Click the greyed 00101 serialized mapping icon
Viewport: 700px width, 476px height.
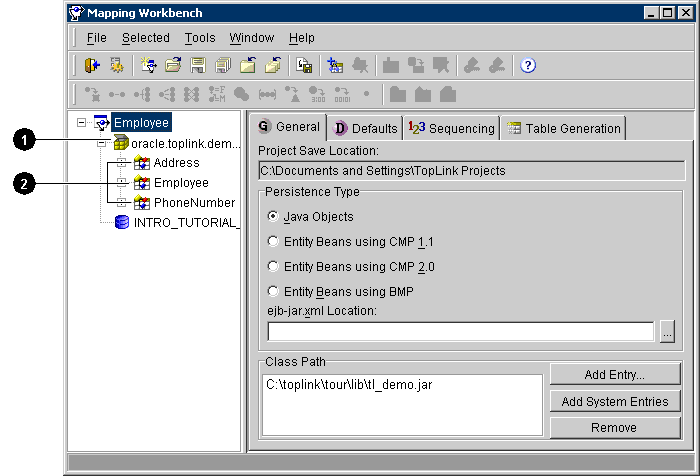pyautogui.click(x=342, y=94)
